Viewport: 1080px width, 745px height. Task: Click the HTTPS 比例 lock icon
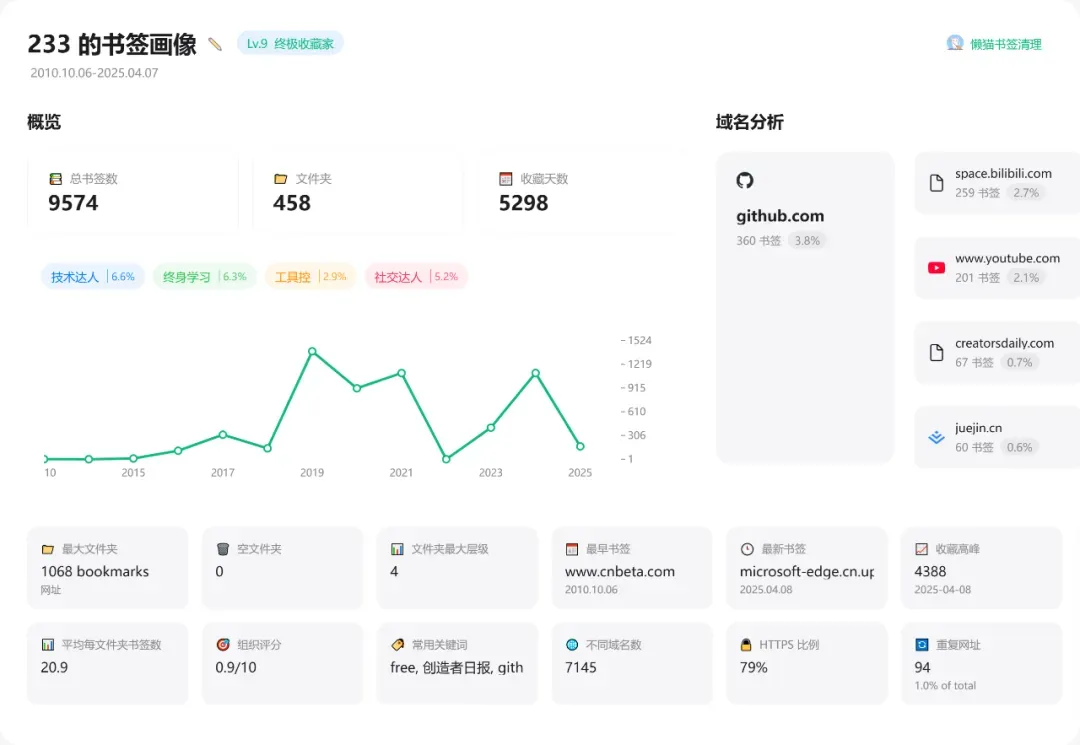(745, 645)
